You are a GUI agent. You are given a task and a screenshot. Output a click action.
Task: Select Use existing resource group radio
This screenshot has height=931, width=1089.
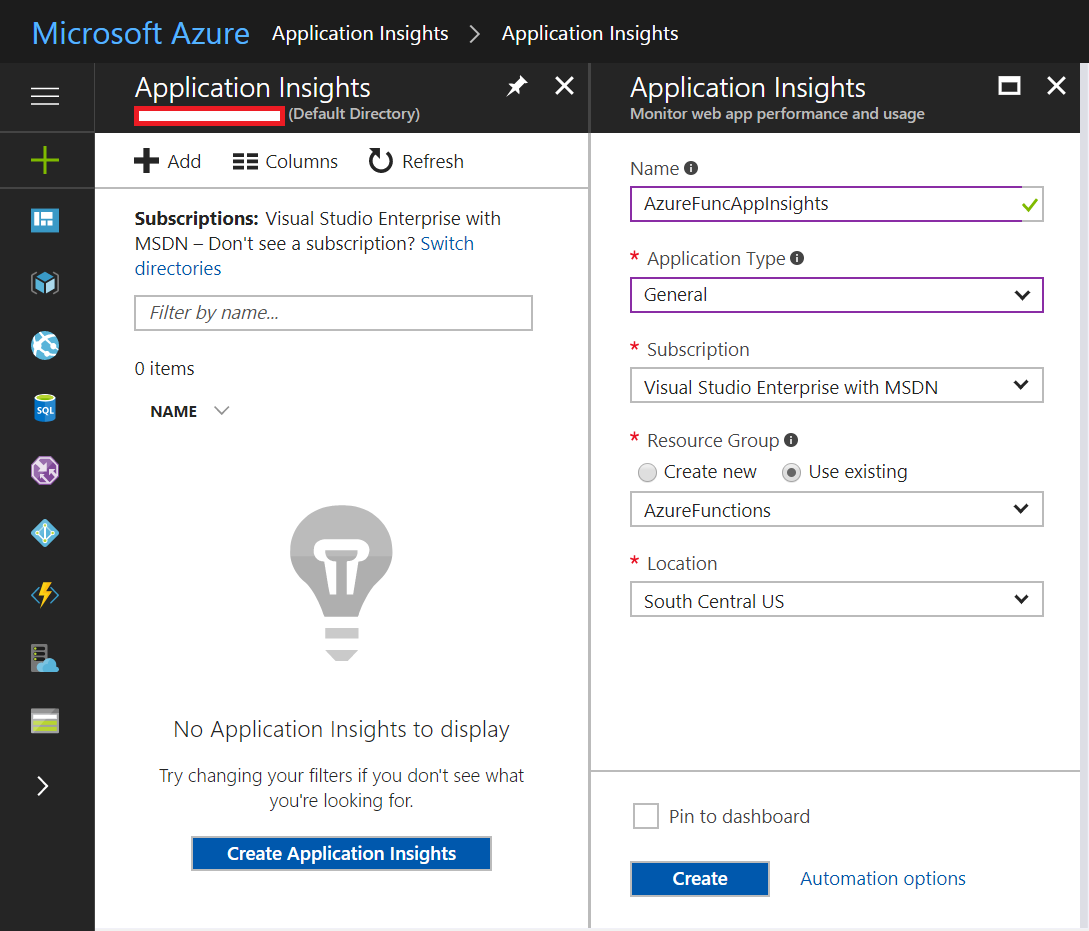point(791,472)
